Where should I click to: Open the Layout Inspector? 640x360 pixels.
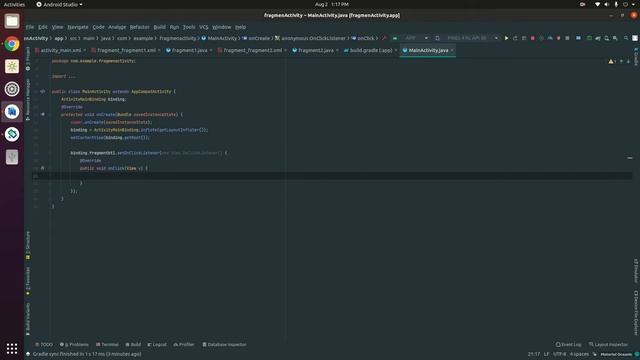(608, 344)
